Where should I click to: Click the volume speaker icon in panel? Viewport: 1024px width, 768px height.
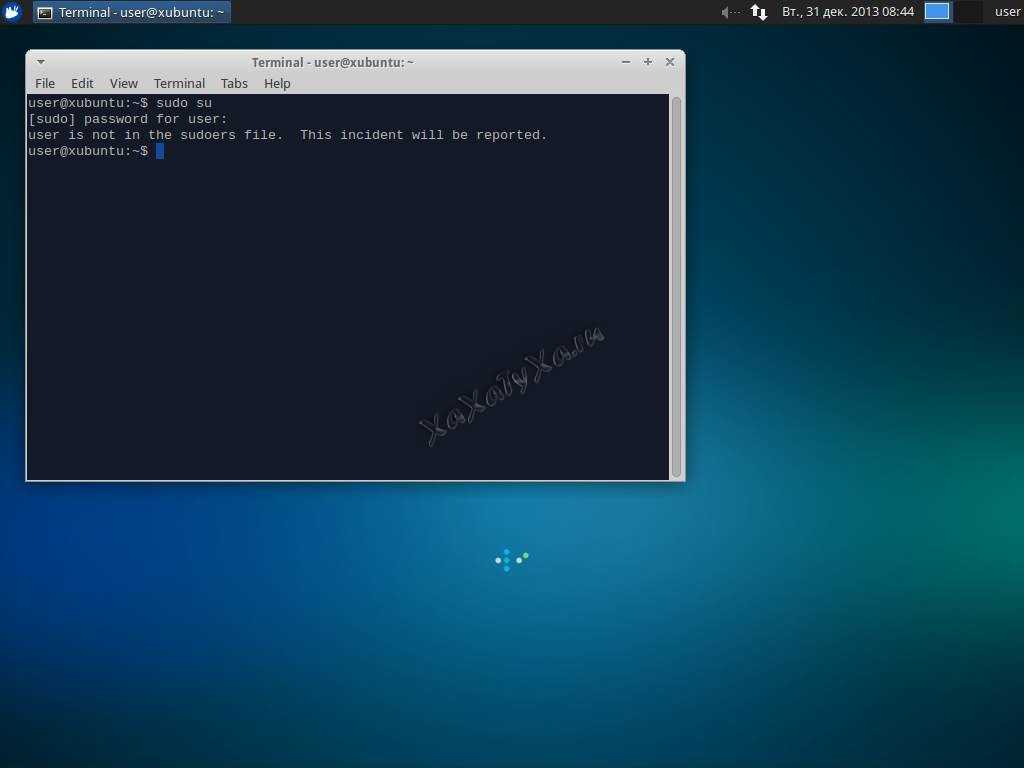pyautogui.click(x=728, y=12)
